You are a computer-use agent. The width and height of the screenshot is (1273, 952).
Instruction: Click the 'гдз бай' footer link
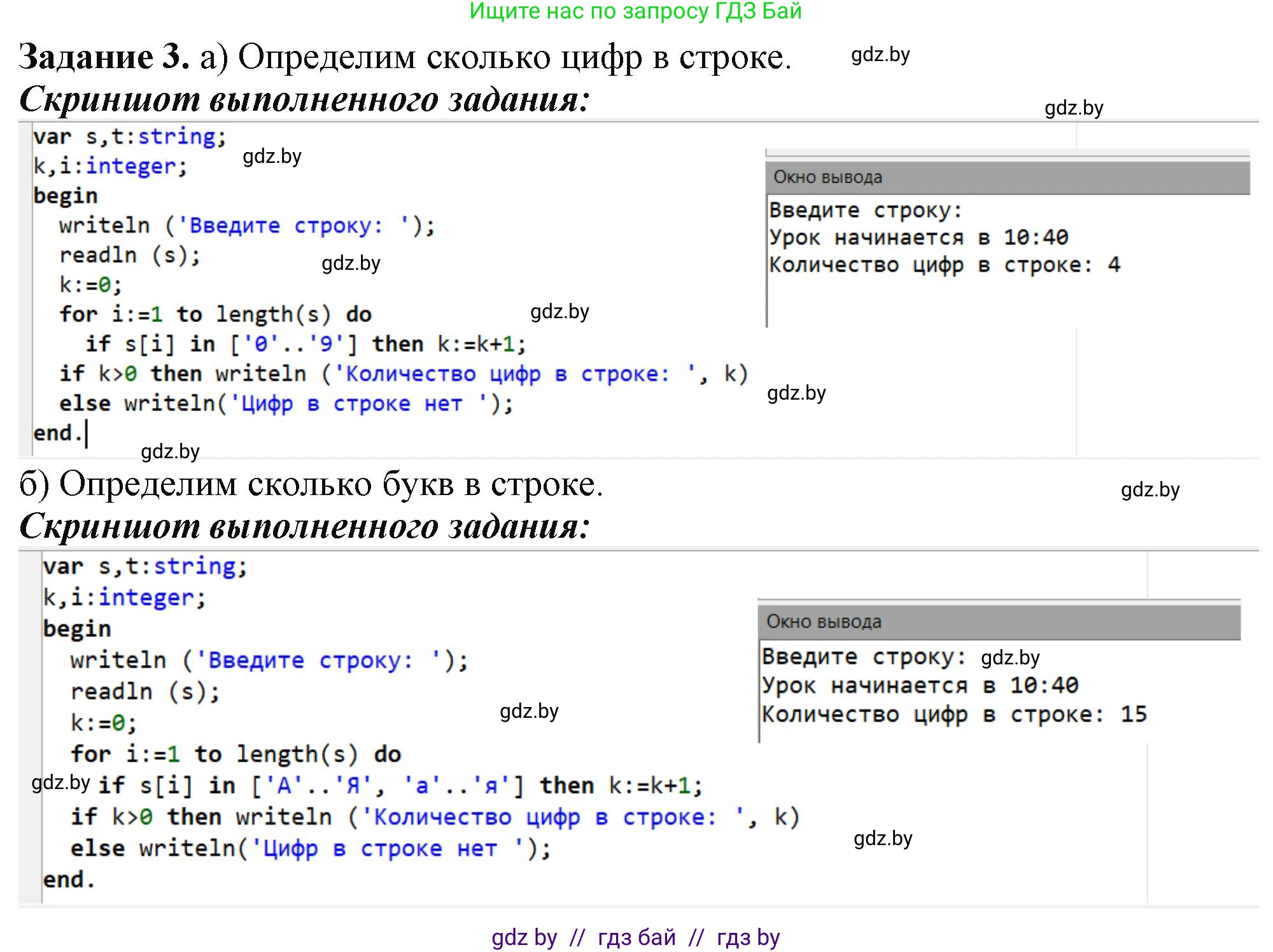636,937
